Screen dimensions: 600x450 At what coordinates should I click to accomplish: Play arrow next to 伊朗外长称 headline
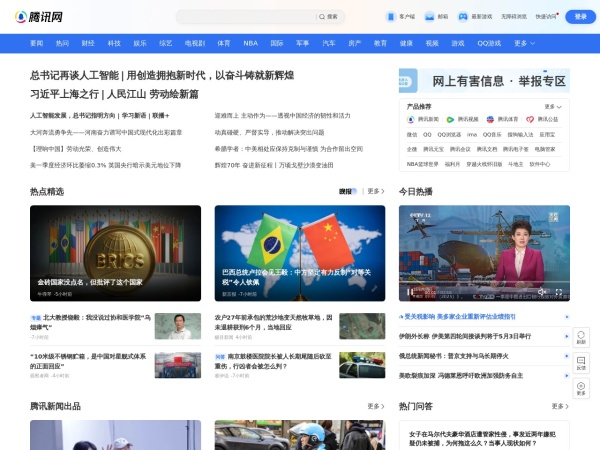[567, 336]
